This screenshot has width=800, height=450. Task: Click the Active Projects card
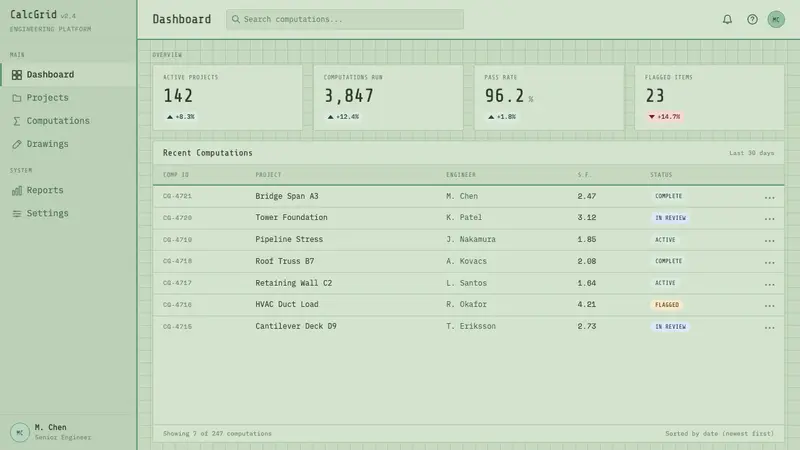tap(228, 97)
